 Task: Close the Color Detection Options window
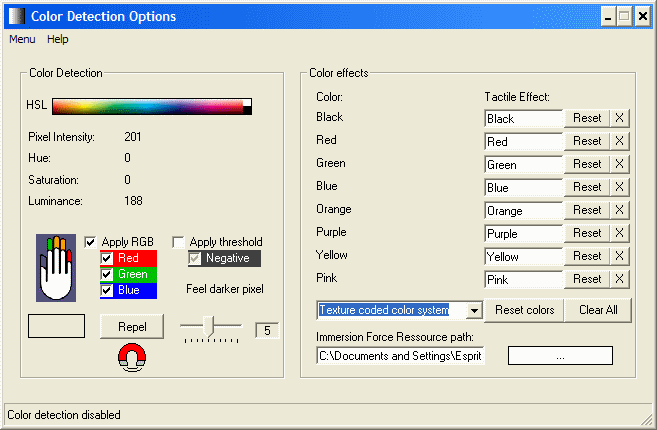pos(643,17)
